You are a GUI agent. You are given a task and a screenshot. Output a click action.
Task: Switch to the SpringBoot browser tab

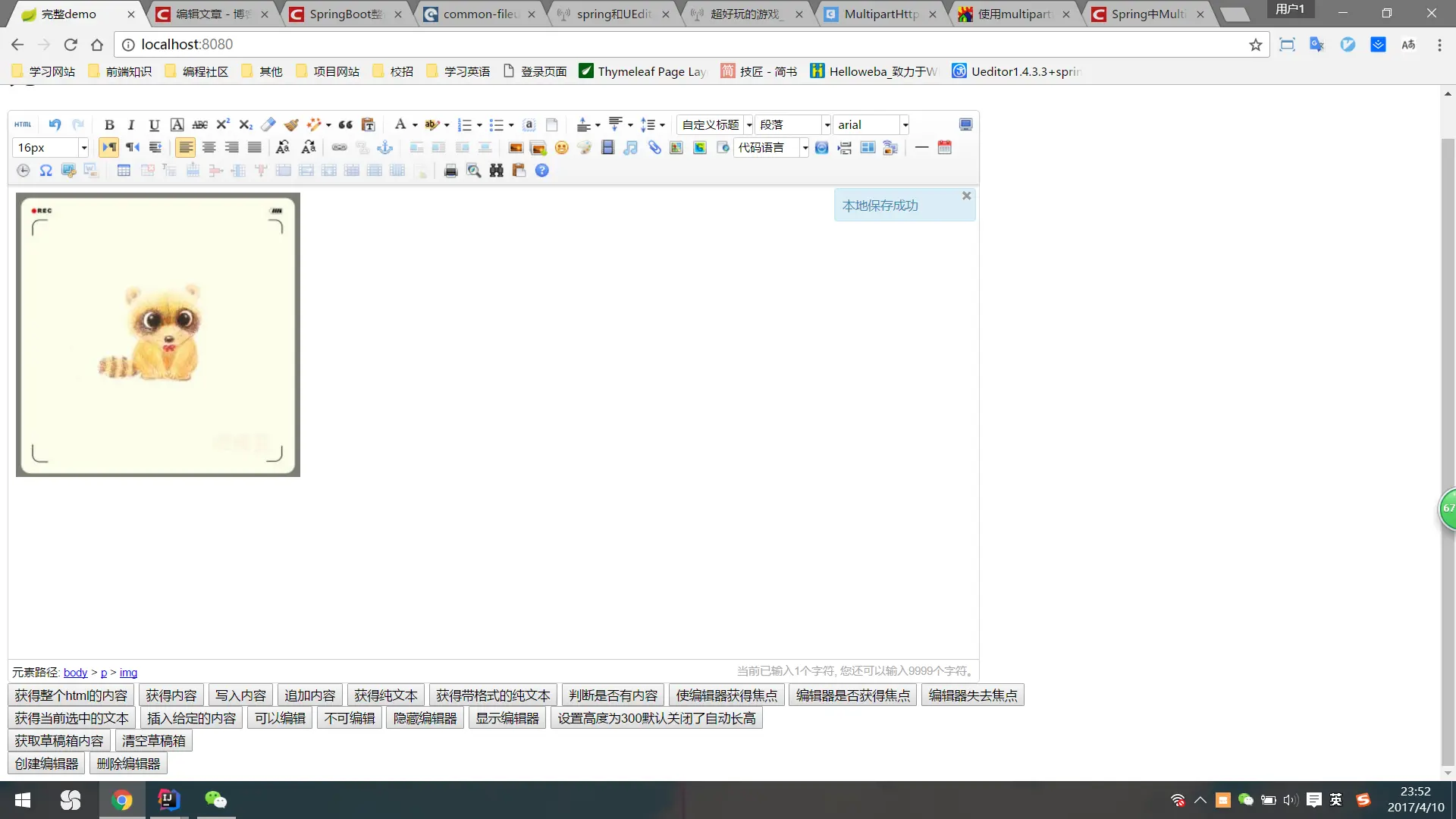[345, 14]
